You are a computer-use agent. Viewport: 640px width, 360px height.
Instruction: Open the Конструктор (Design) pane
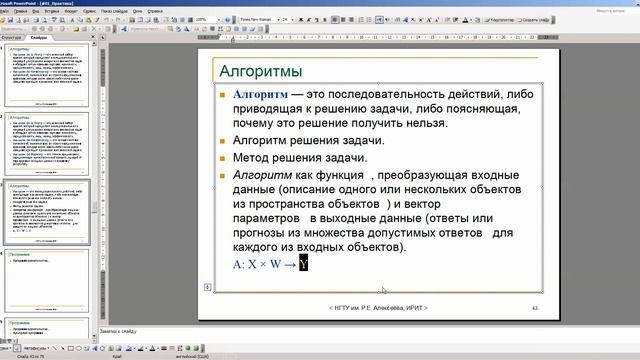(x=499, y=20)
